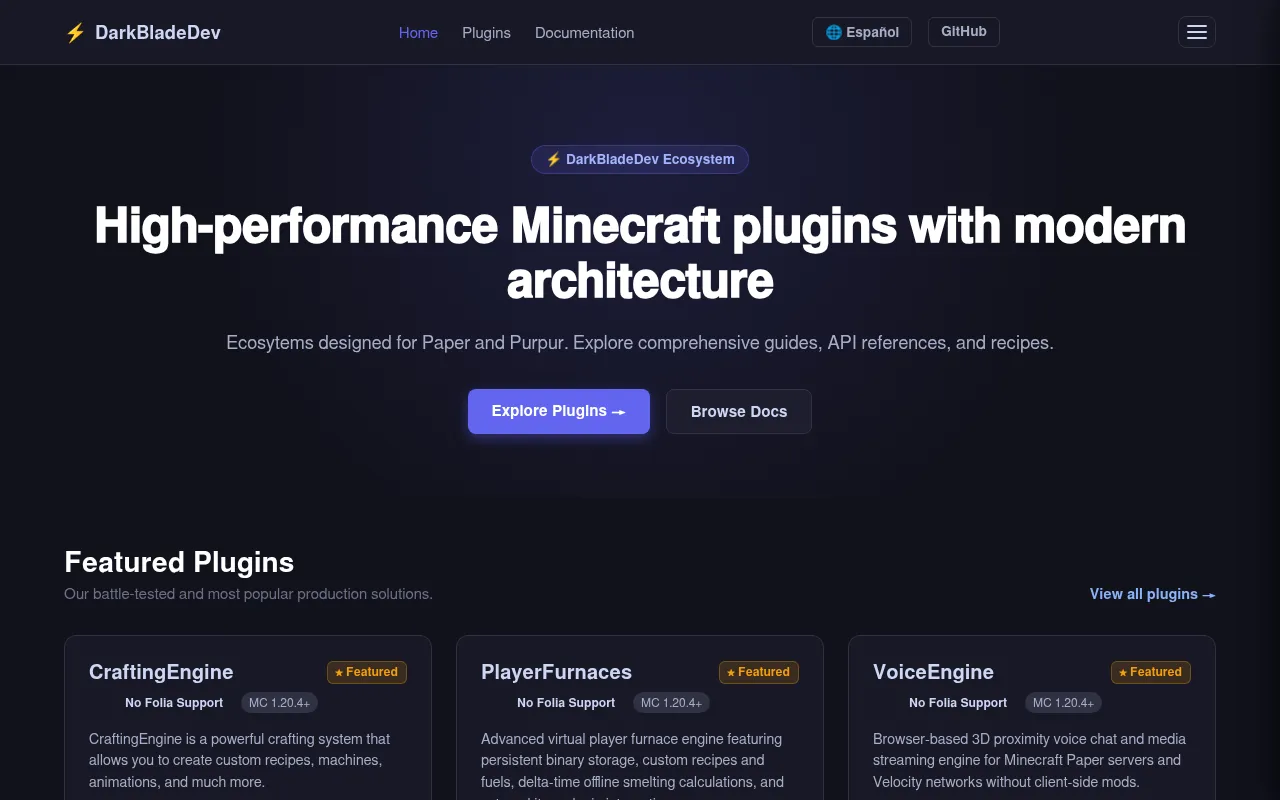This screenshot has height=800, width=1280.
Task: Click the VoiceEngine description text
Action: pyautogui.click(x=1029, y=760)
